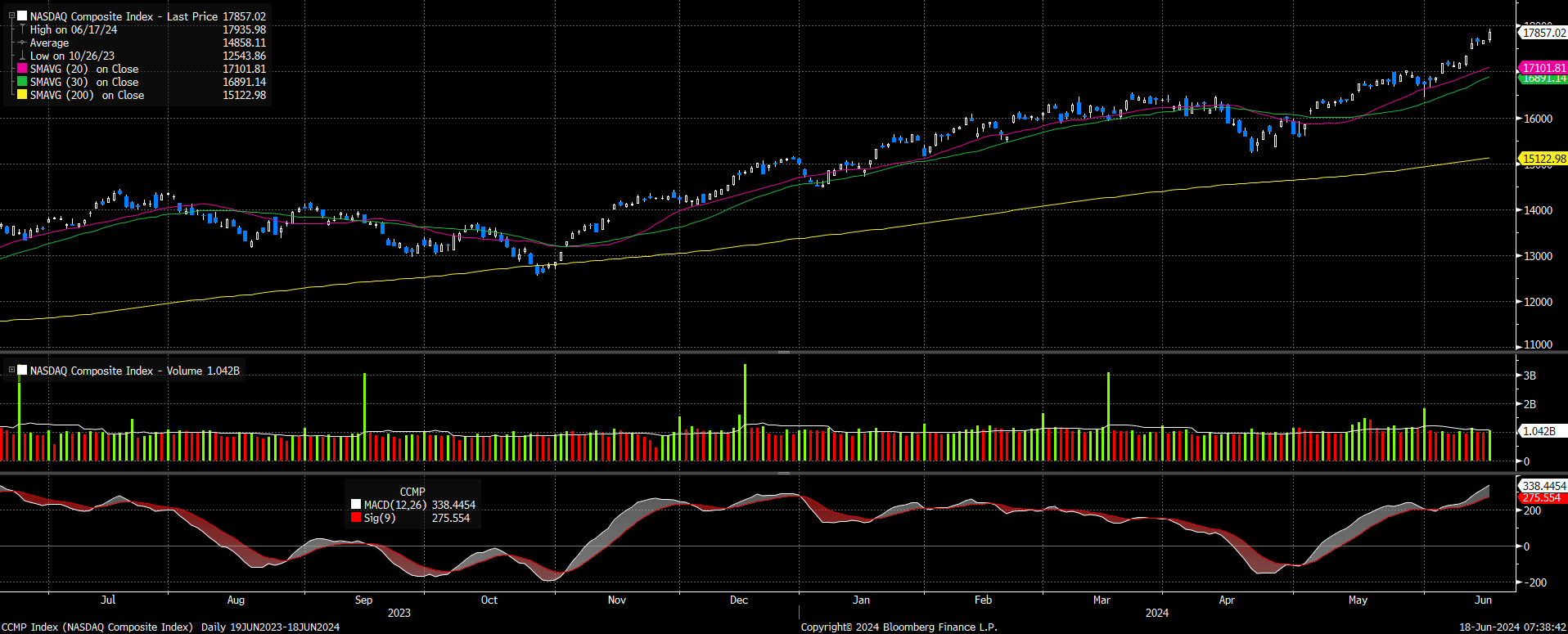Click the 338.4454 MACD axis tag

[x=1543, y=486]
